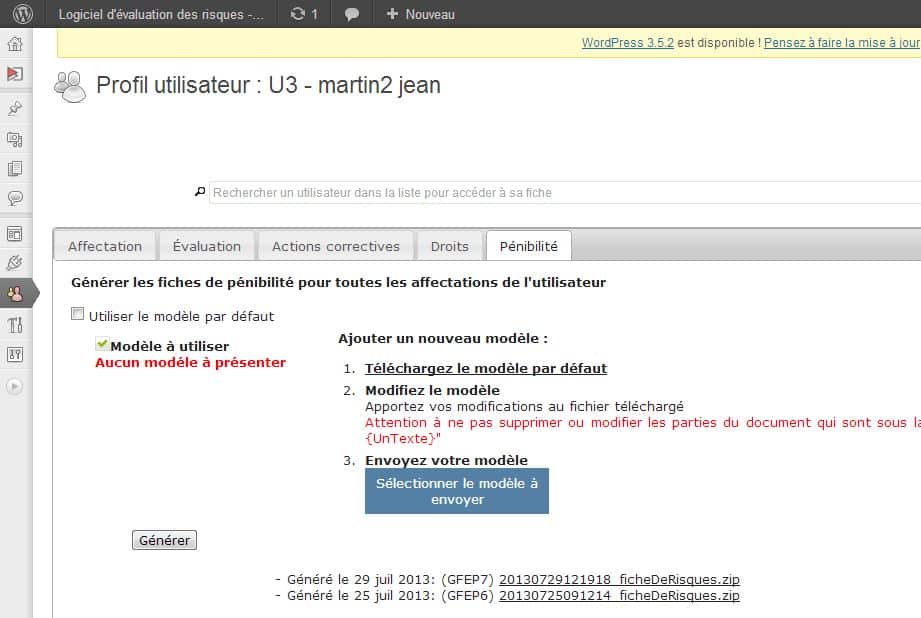The image size is (921, 618).
Task: Click the updates icon in admin bar
Action: pos(303,14)
